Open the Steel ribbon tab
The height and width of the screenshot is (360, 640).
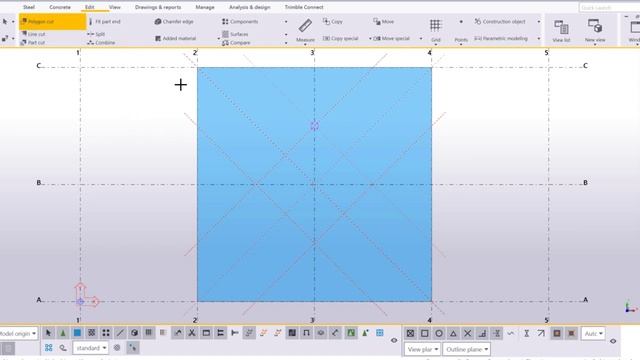(x=29, y=7)
